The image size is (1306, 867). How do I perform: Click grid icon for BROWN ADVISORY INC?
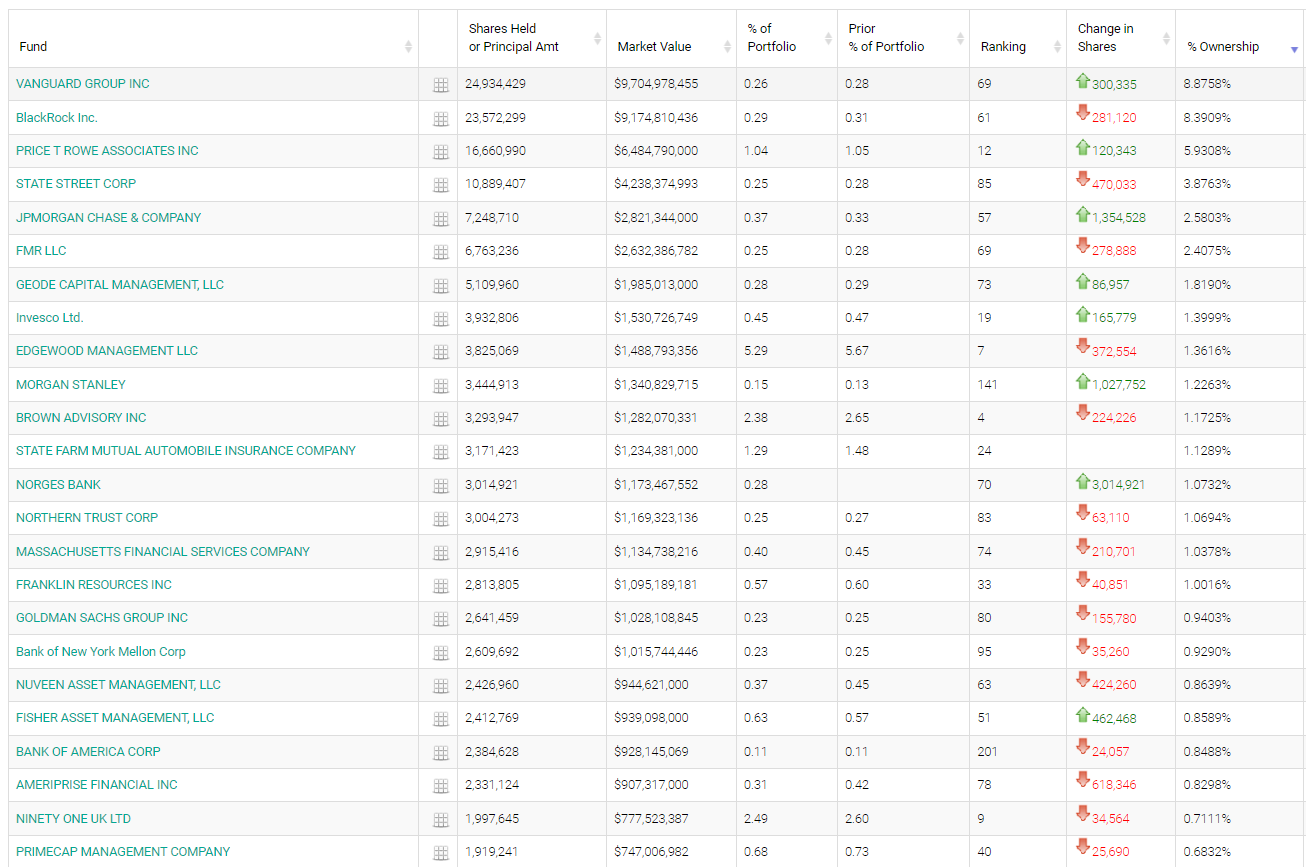click(x=440, y=419)
